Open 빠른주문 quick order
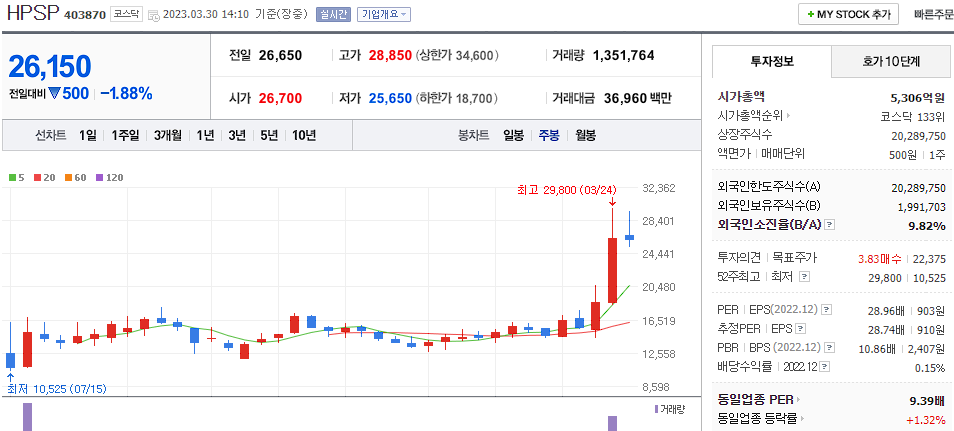Screen dimensions: 954x431 (934, 14)
